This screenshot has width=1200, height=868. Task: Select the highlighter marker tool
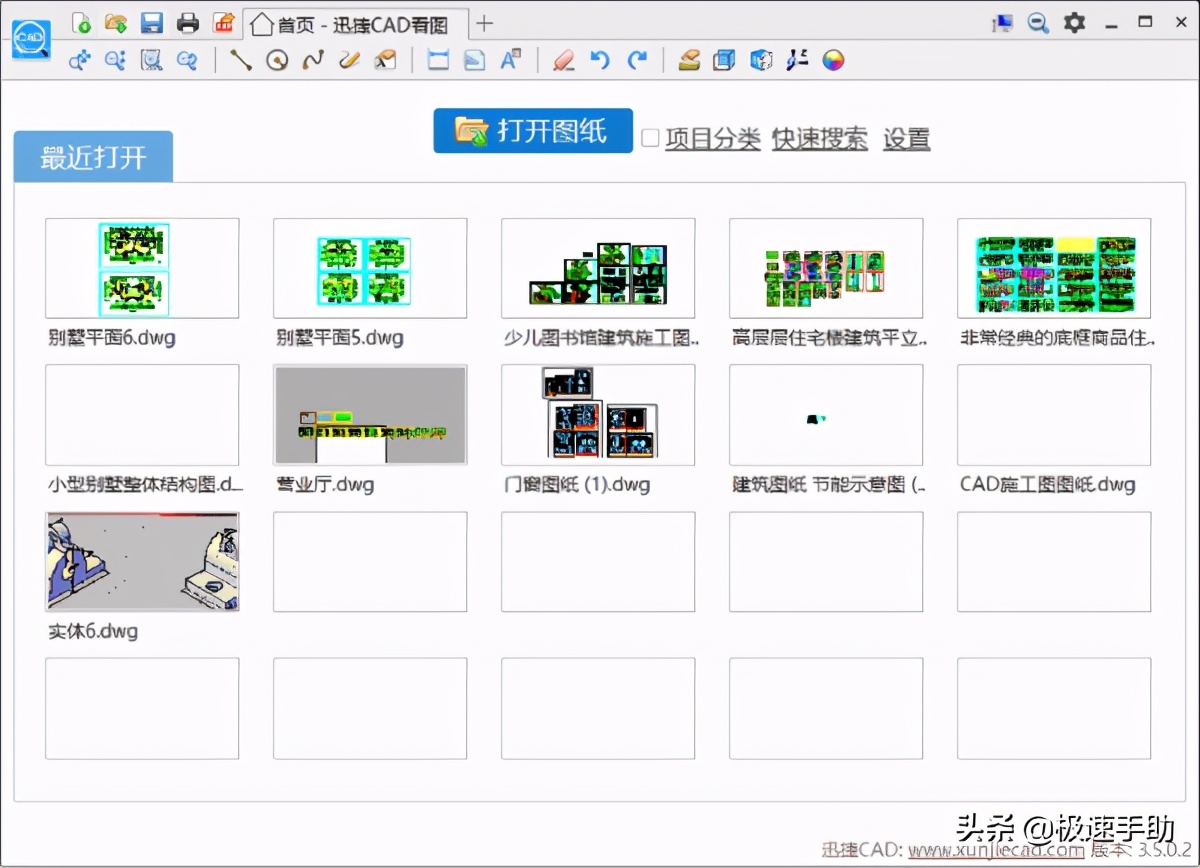562,60
